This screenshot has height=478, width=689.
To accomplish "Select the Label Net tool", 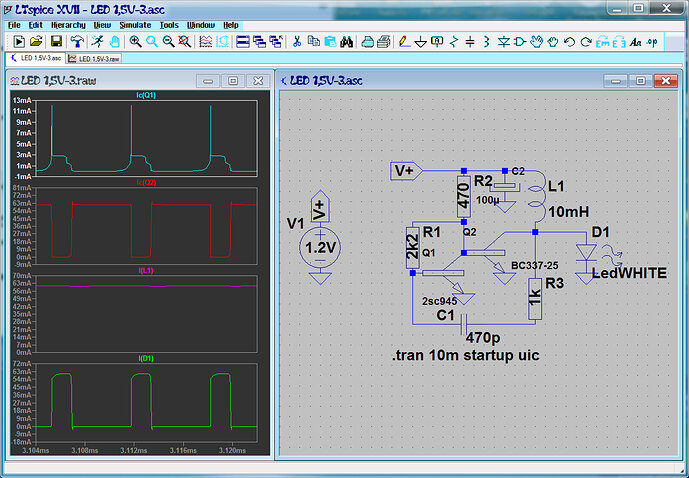I will [x=437, y=42].
